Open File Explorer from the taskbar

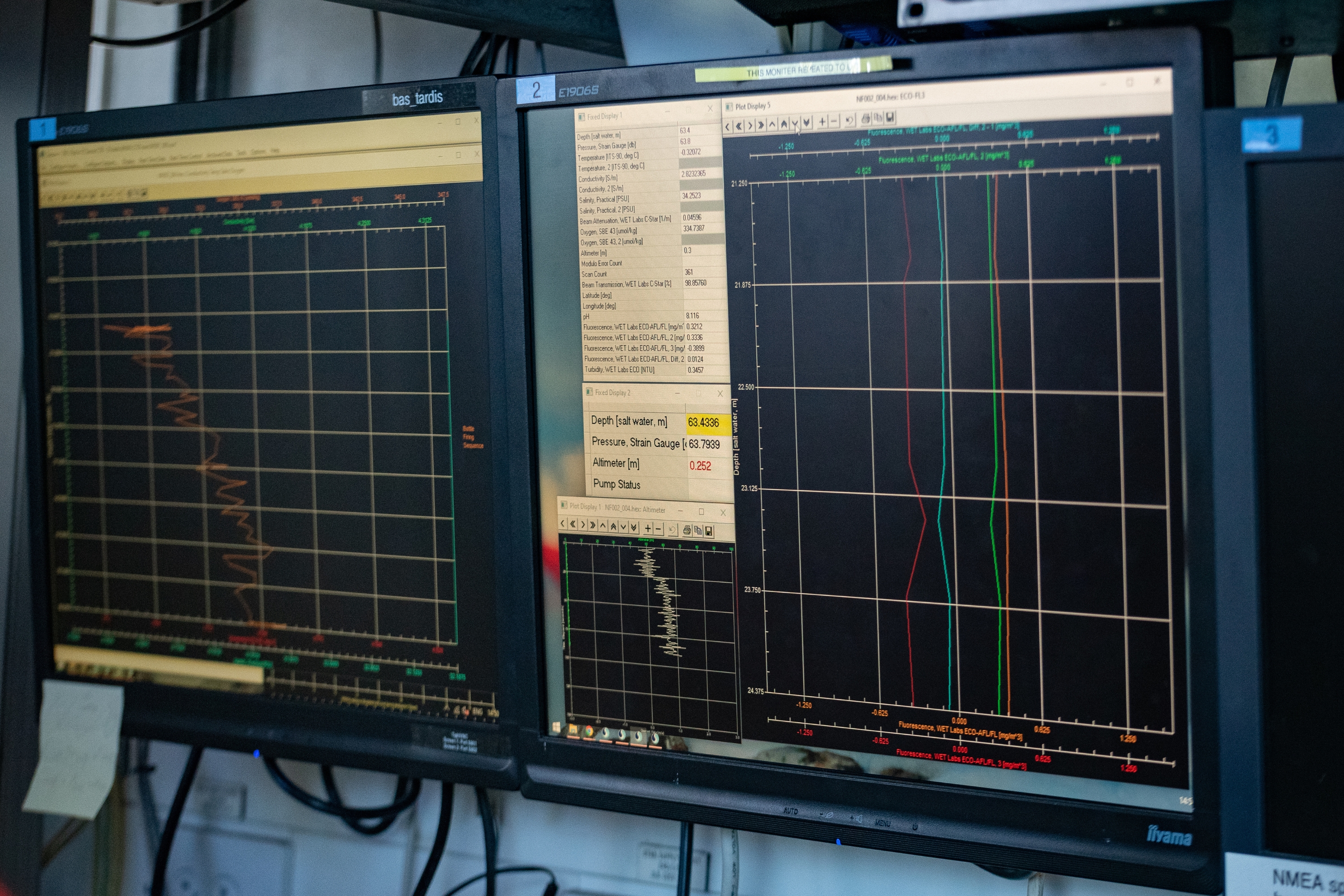coord(573,729)
